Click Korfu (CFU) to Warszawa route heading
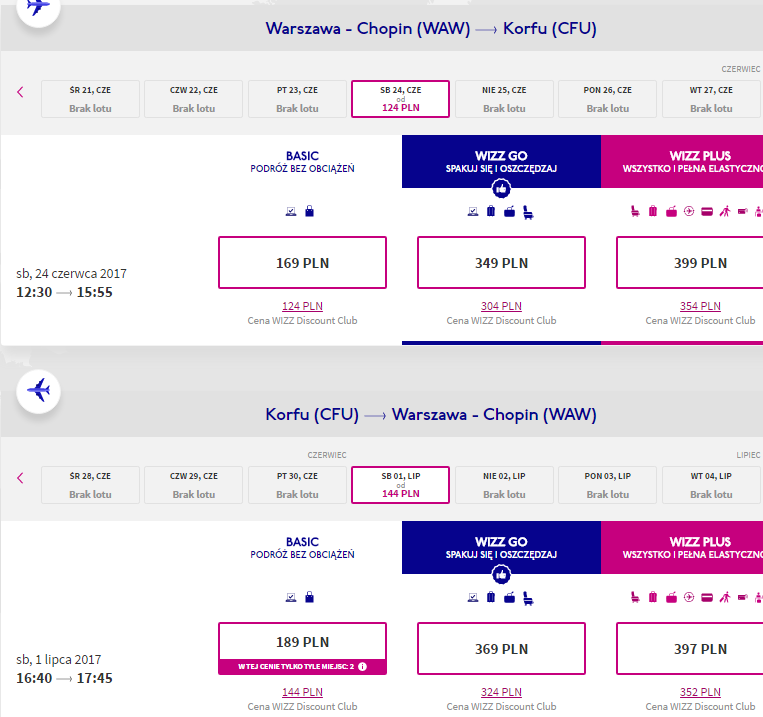Screen dimensions: 763x717 431,414
